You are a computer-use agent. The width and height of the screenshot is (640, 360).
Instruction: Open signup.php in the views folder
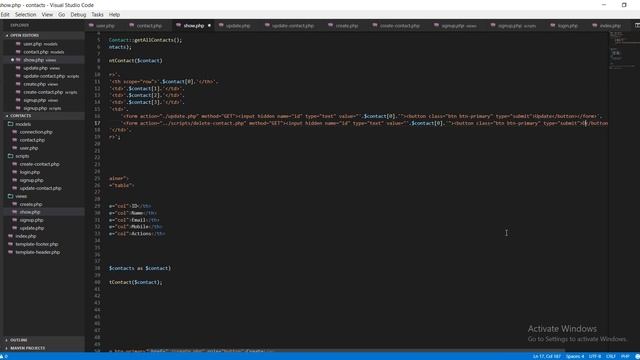31,220
